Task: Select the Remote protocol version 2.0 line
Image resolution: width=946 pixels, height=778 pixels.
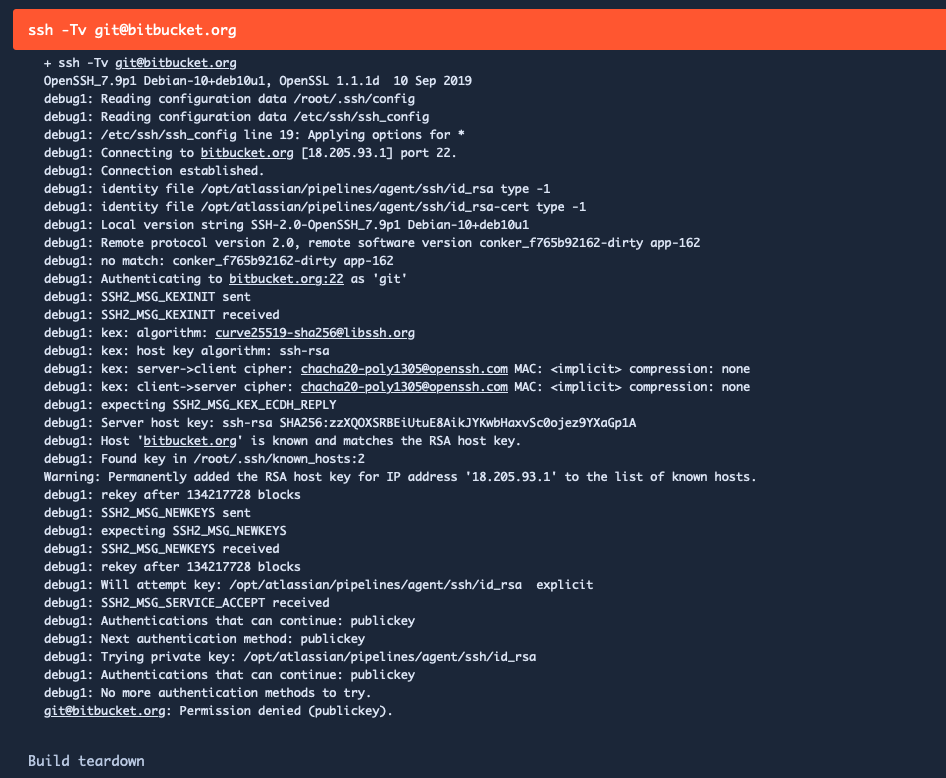Action: click(x=372, y=242)
